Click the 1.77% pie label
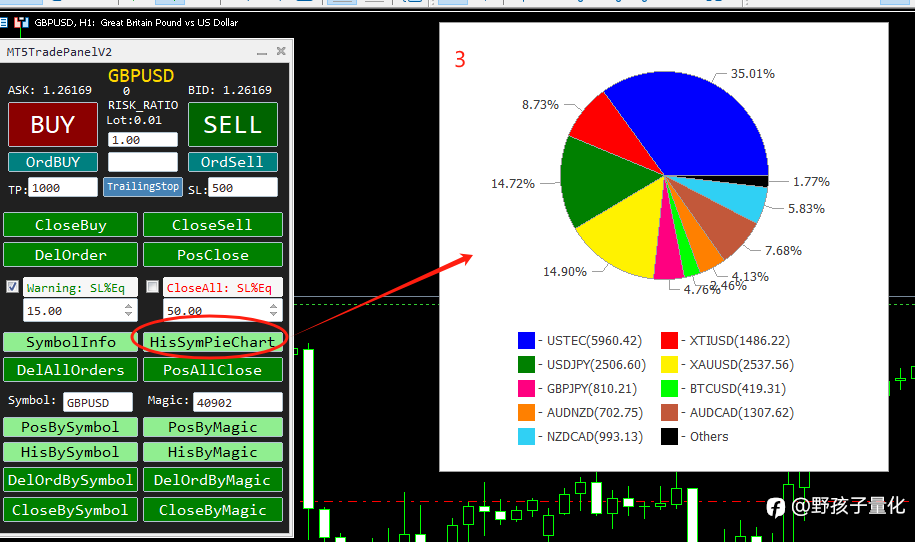The width and height of the screenshot is (915, 542). (811, 181)
